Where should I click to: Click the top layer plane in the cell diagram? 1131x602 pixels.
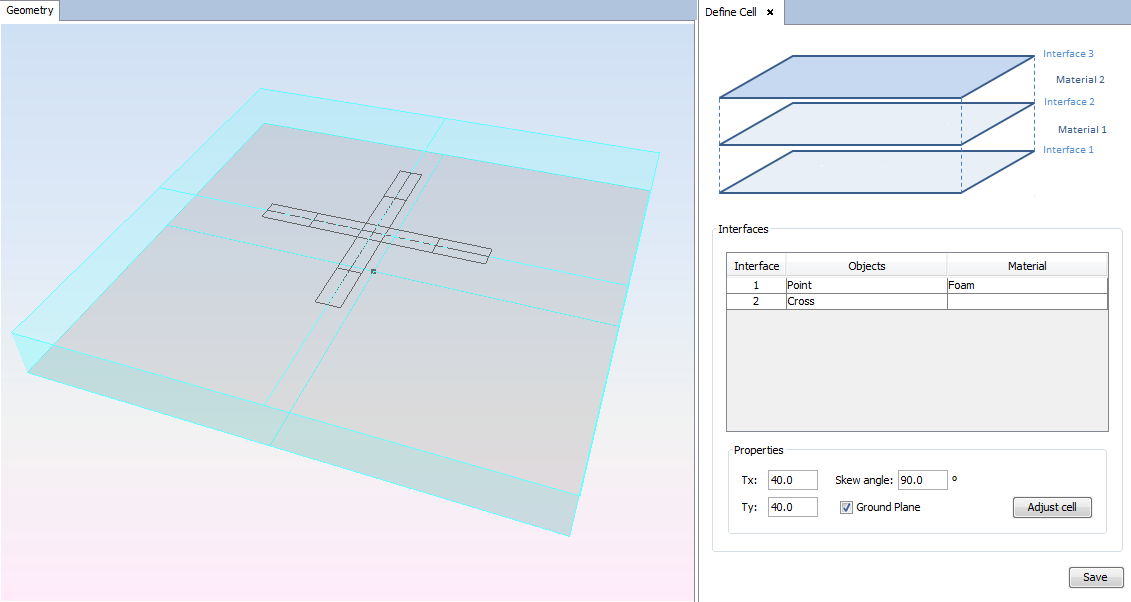pyautogui.click(x=876, y=76)
